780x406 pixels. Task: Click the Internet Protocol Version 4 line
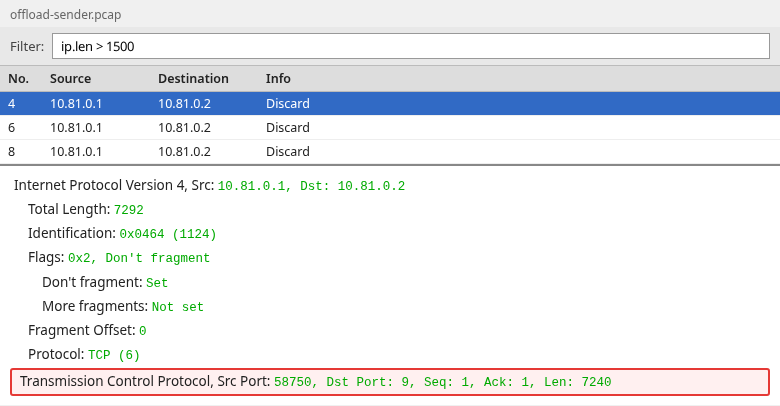(x=209, y=186)
